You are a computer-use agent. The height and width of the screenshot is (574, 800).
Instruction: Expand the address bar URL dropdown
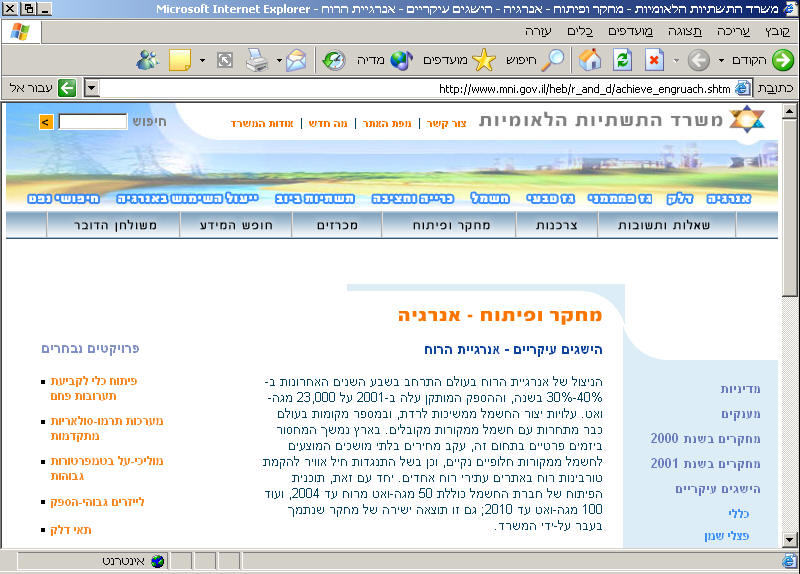click(x=92, y=88)
